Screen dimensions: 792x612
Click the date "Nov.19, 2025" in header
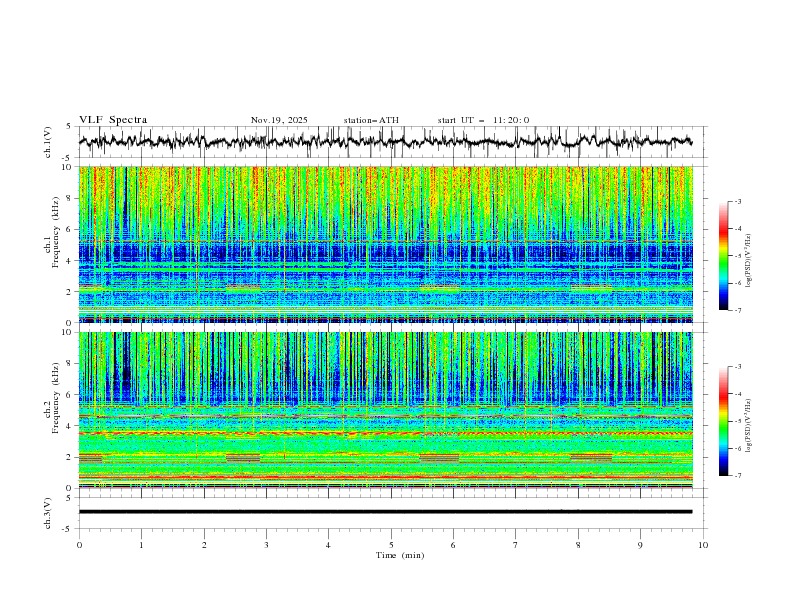tap(279, 120)
